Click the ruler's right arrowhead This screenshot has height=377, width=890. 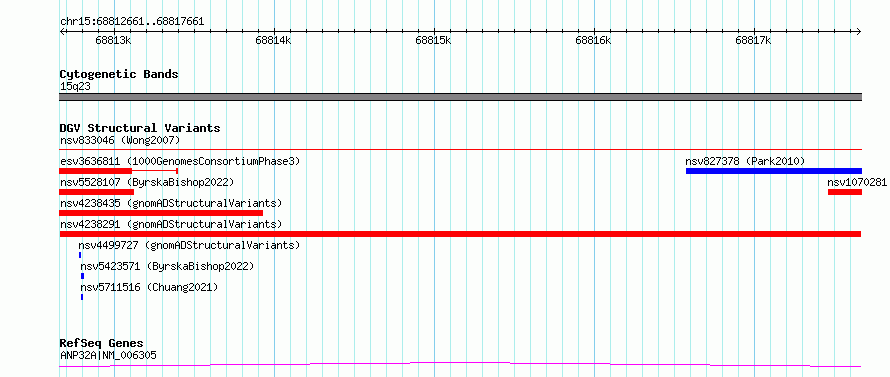[x=859, y=31]
